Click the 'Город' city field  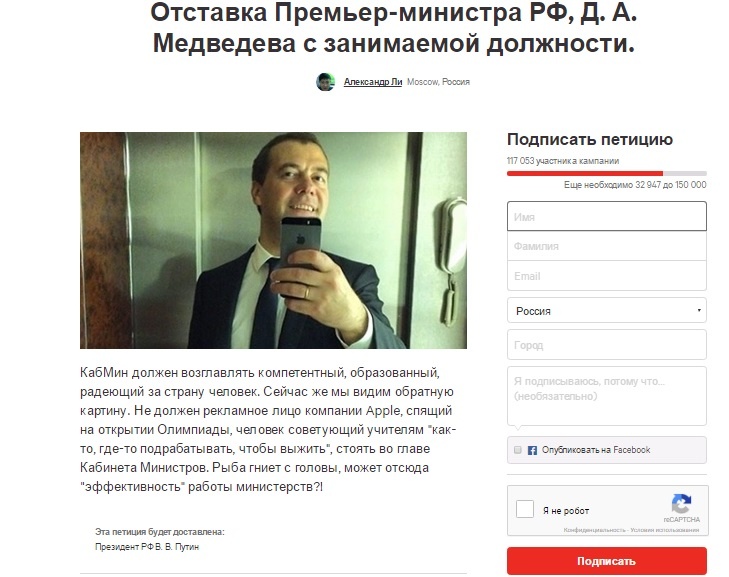[607, 345]
